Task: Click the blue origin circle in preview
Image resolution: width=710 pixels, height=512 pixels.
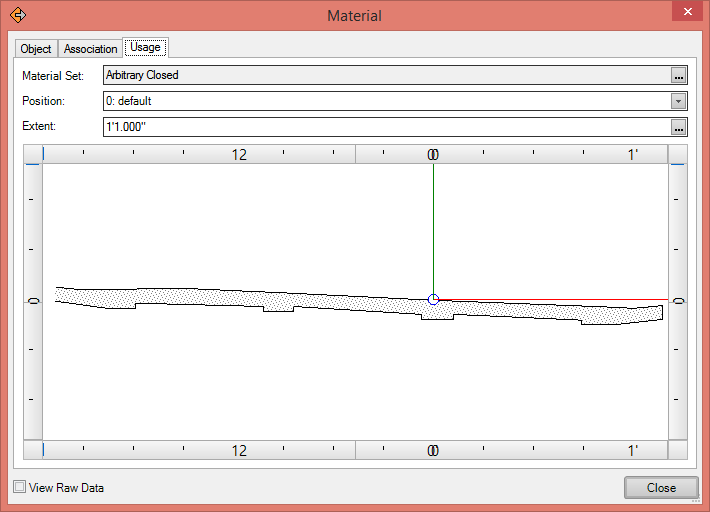Action: (433, 299)
